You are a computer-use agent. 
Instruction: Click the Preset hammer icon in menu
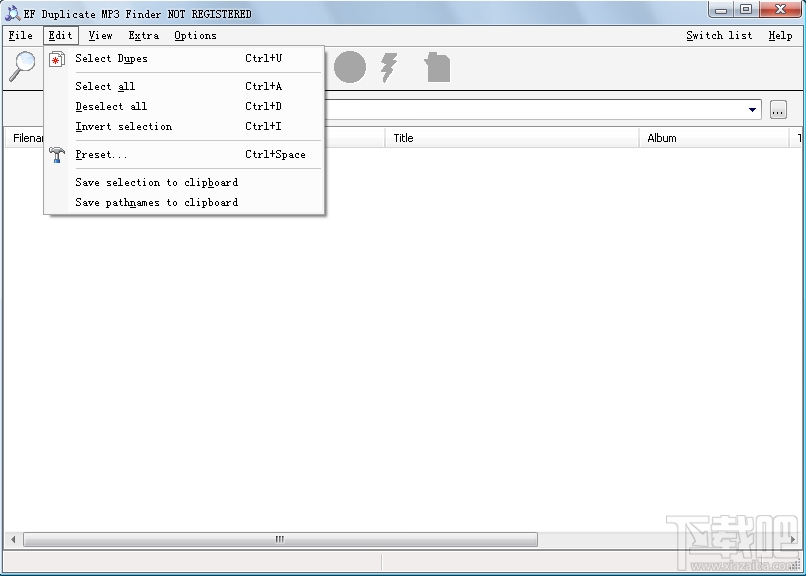pos(57,154)
